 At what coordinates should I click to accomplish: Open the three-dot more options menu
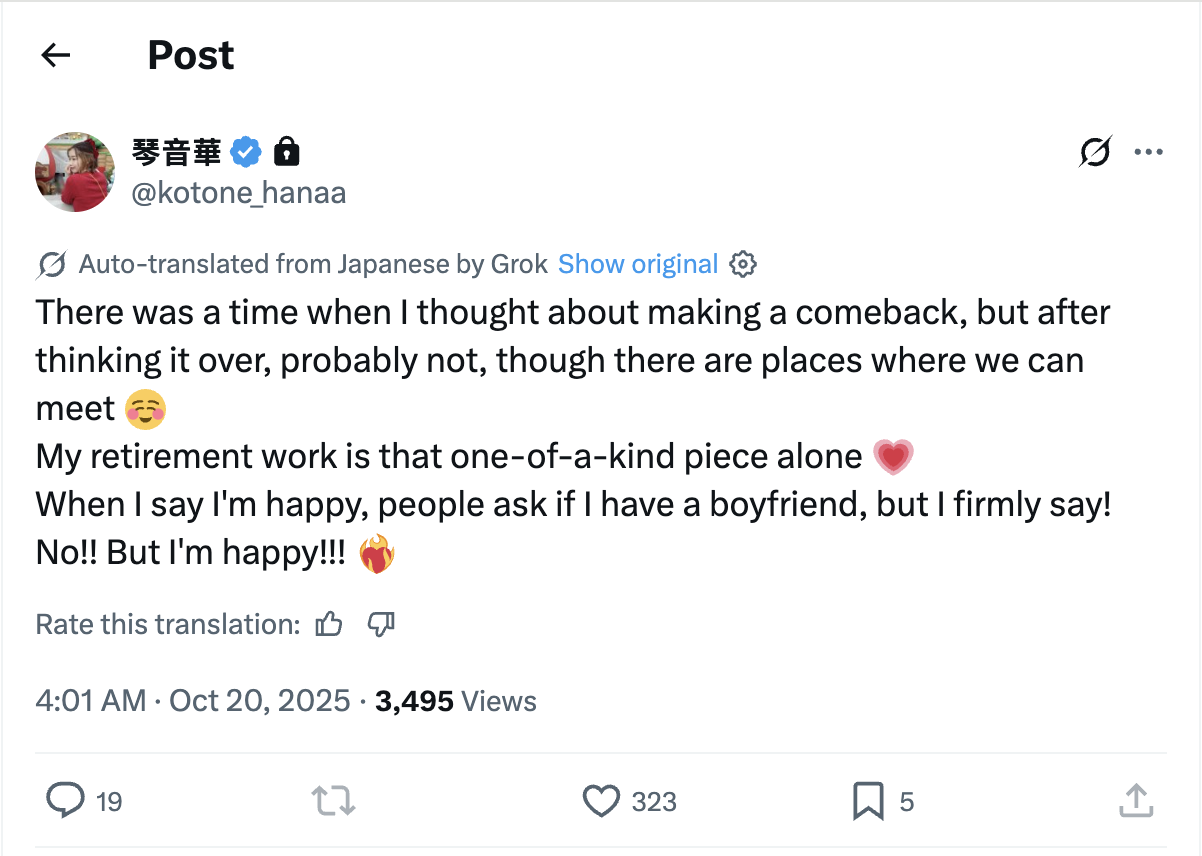tap(1147, 153)
